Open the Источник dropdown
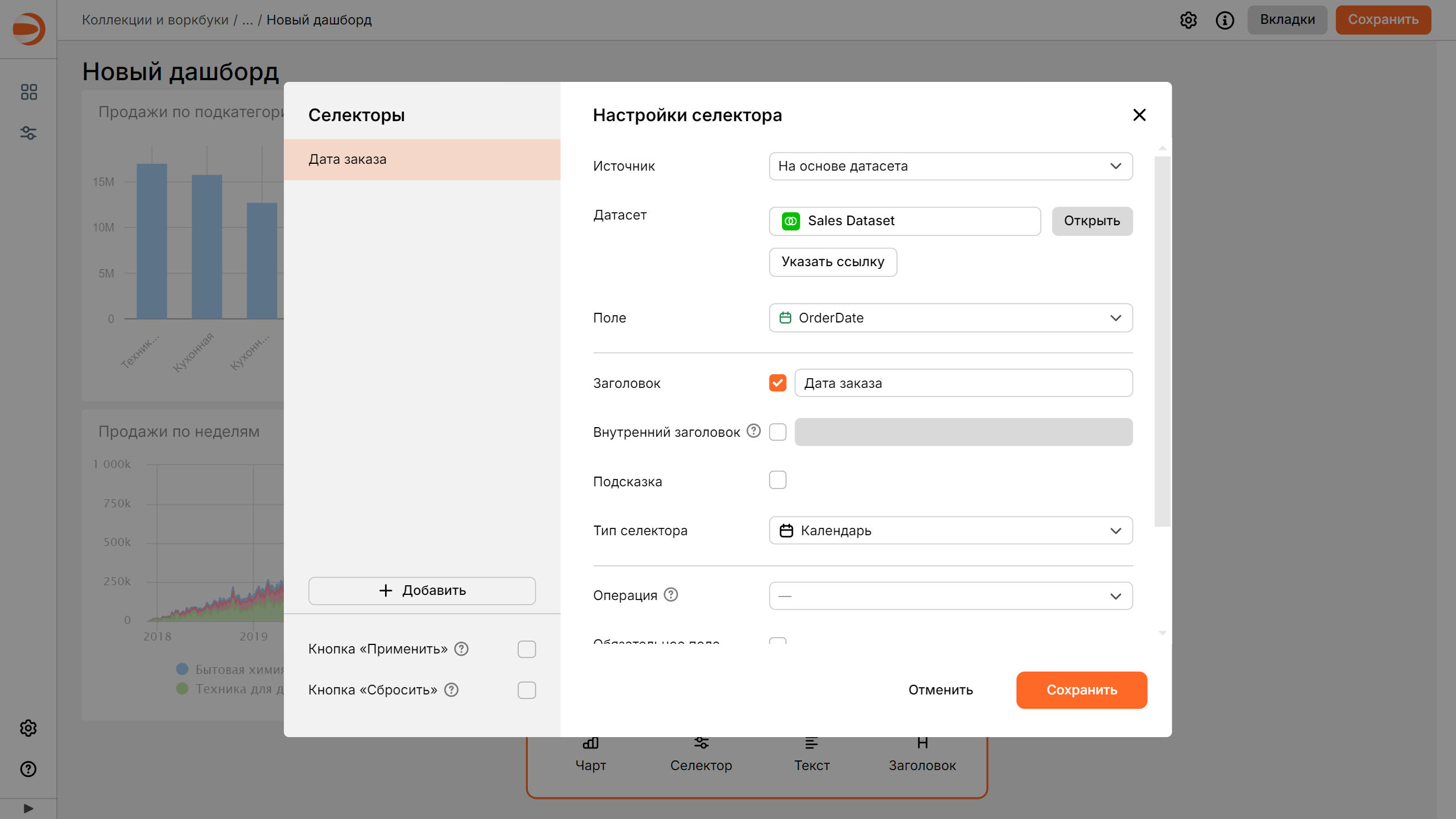The image size is (1456, 819). [950, 166]
